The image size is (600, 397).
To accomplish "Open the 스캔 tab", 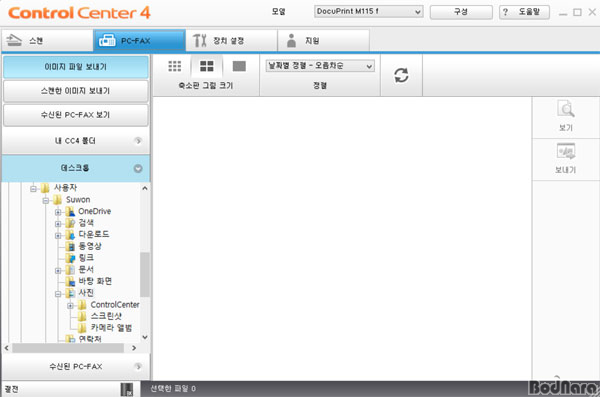I will point(47,40).
